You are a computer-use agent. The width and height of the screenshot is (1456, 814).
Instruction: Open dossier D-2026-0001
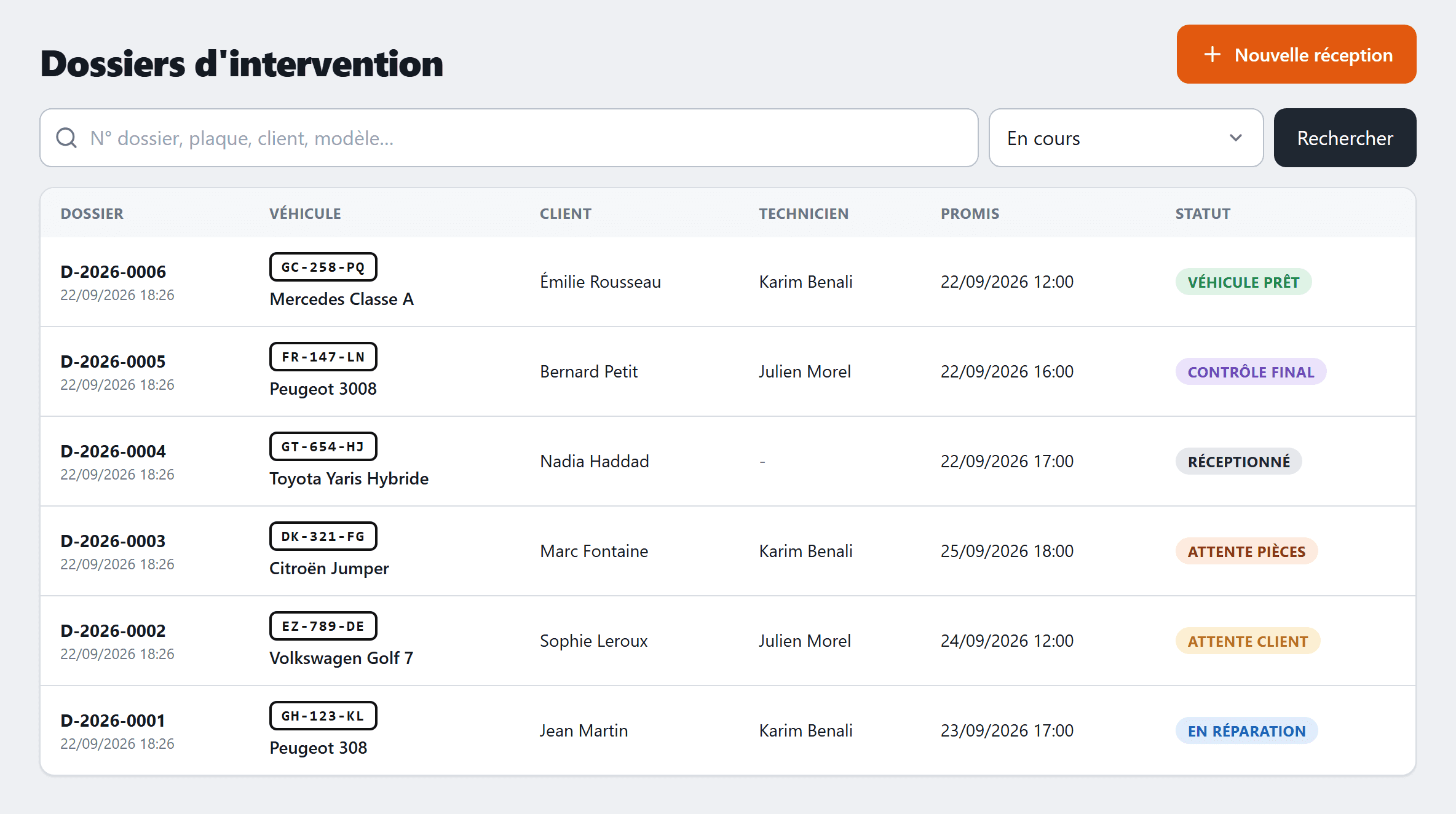click(113, 721)
